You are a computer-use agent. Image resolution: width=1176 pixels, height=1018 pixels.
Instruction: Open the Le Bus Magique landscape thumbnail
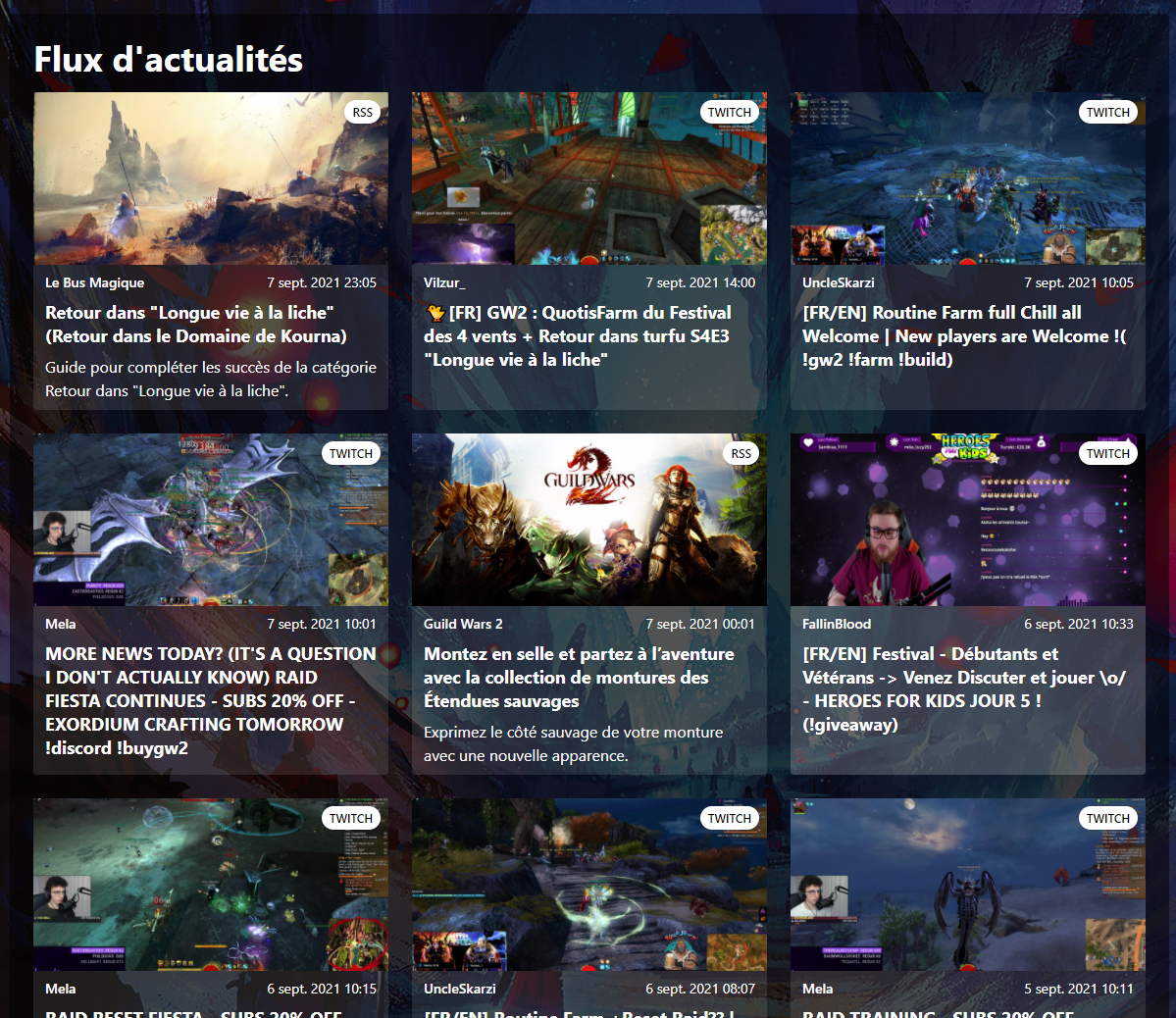pyautogui.click(x=211, y=178)
